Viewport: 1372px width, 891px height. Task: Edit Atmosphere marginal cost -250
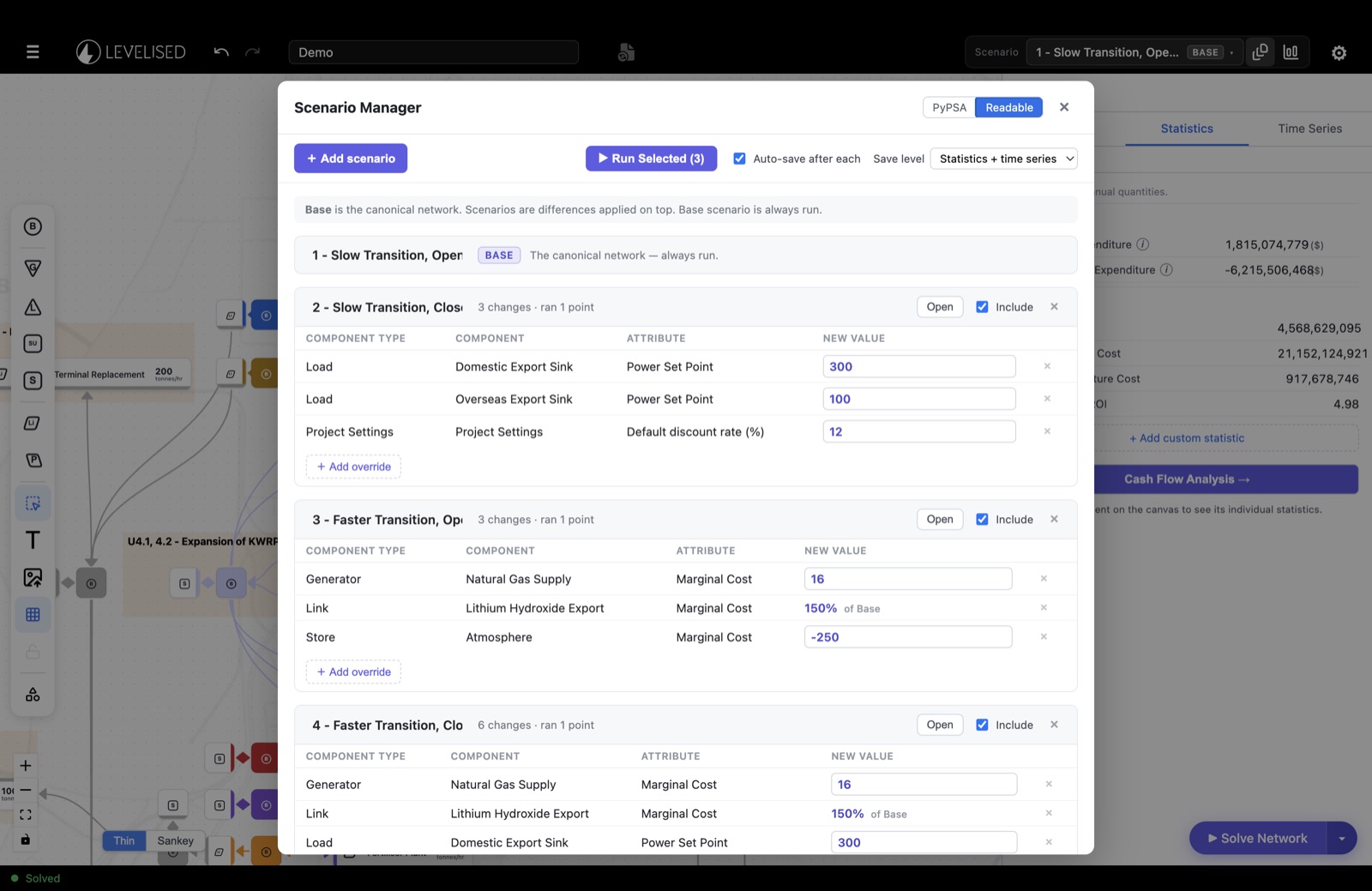coord(908,637)
